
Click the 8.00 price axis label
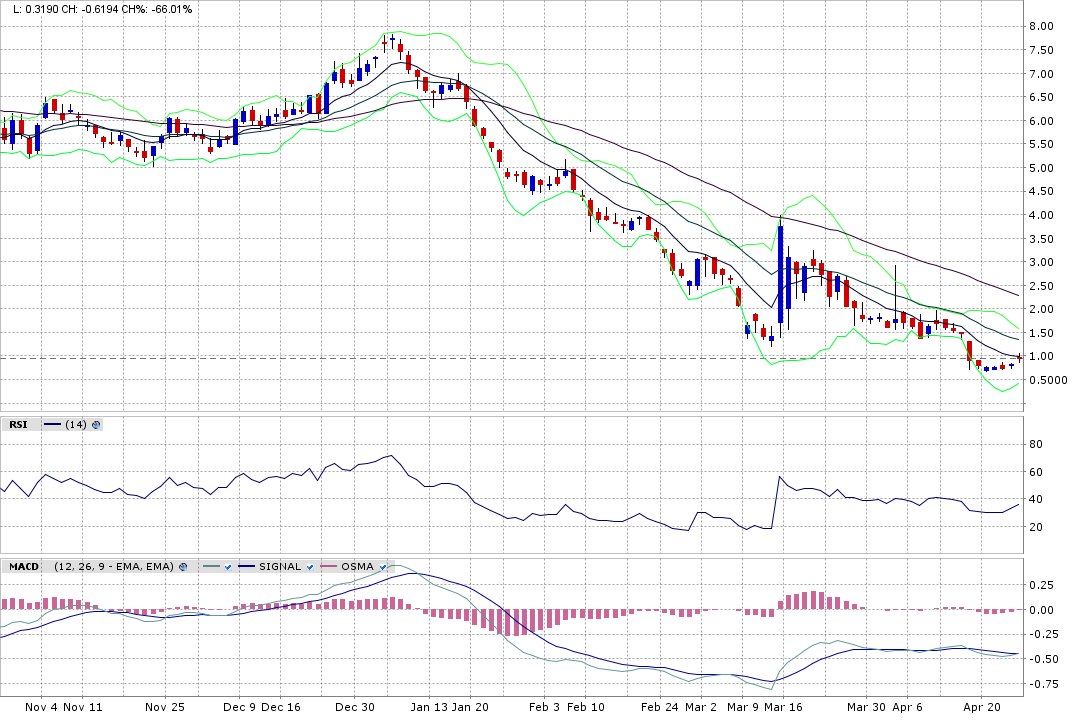[x=1042, y=26]
